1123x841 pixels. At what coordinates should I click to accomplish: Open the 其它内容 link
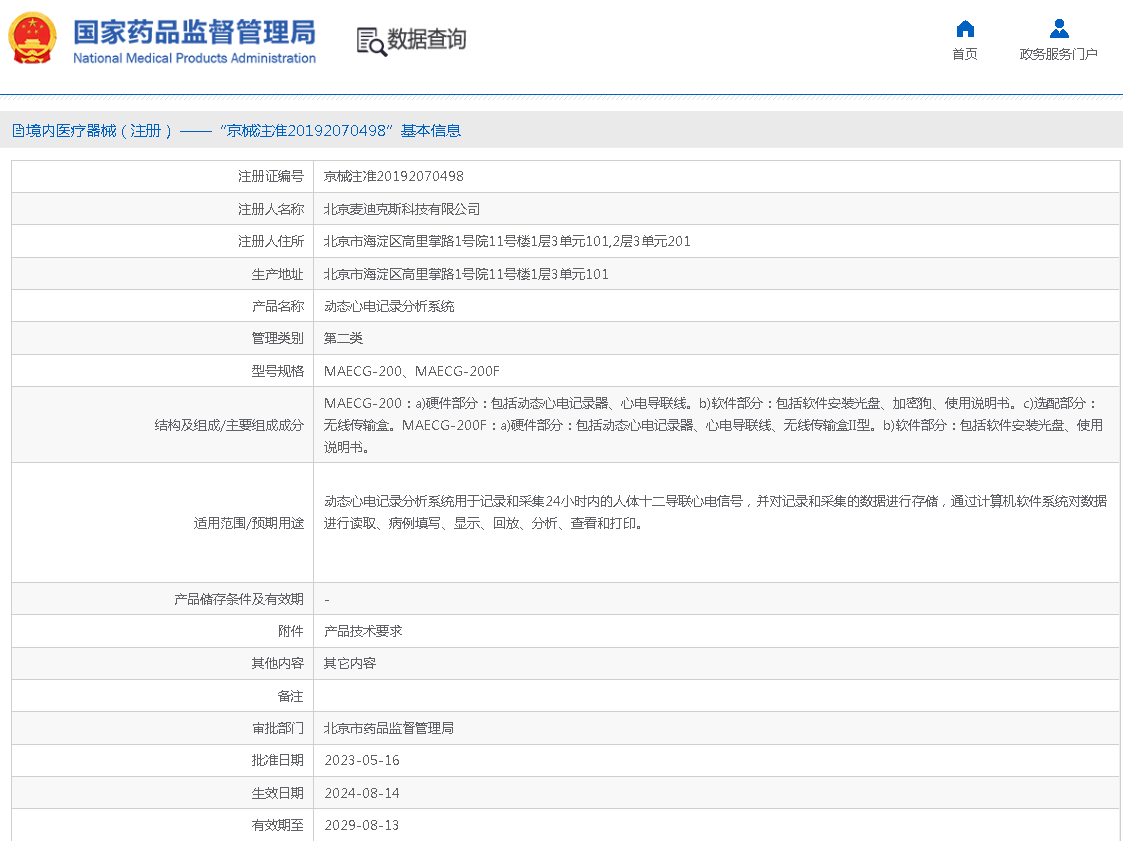(350, 663)
